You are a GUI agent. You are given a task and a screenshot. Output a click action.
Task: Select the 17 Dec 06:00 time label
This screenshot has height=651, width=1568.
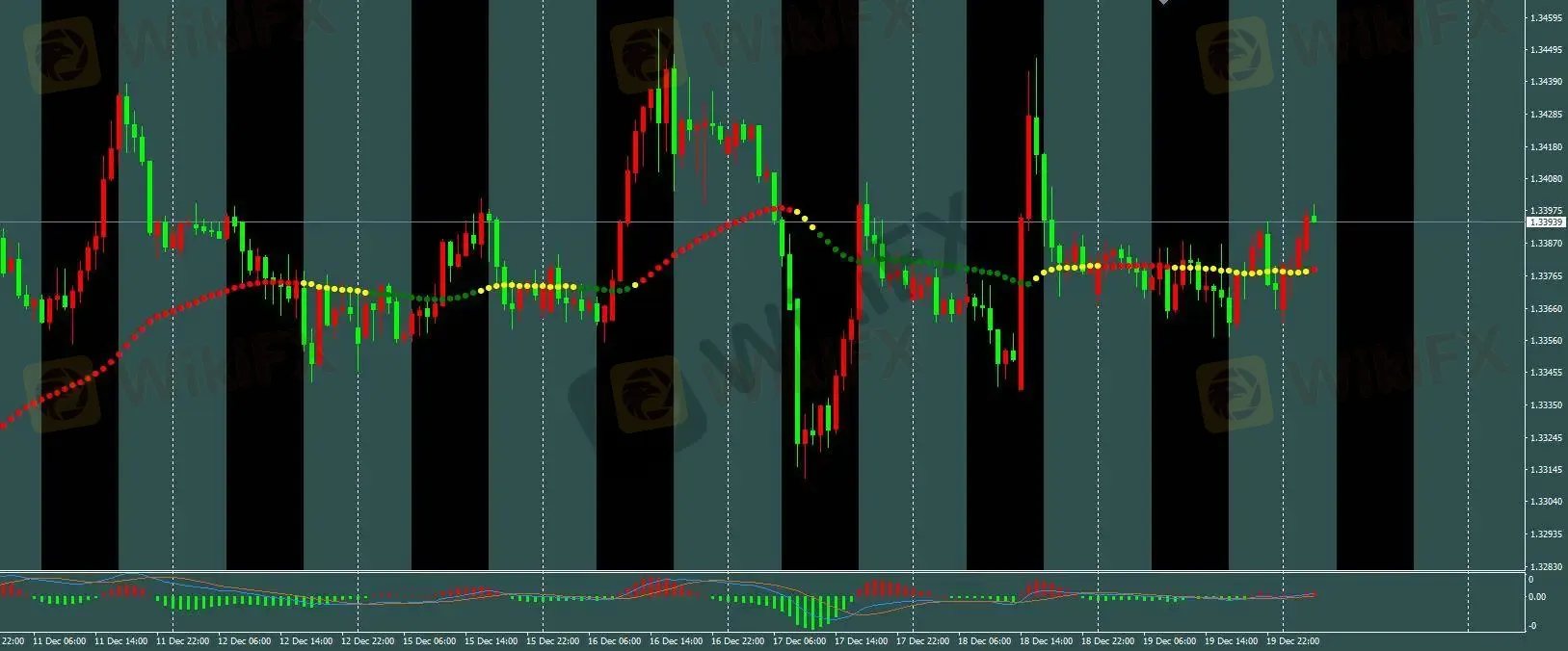pyautogui.click(x=798, y=640)
